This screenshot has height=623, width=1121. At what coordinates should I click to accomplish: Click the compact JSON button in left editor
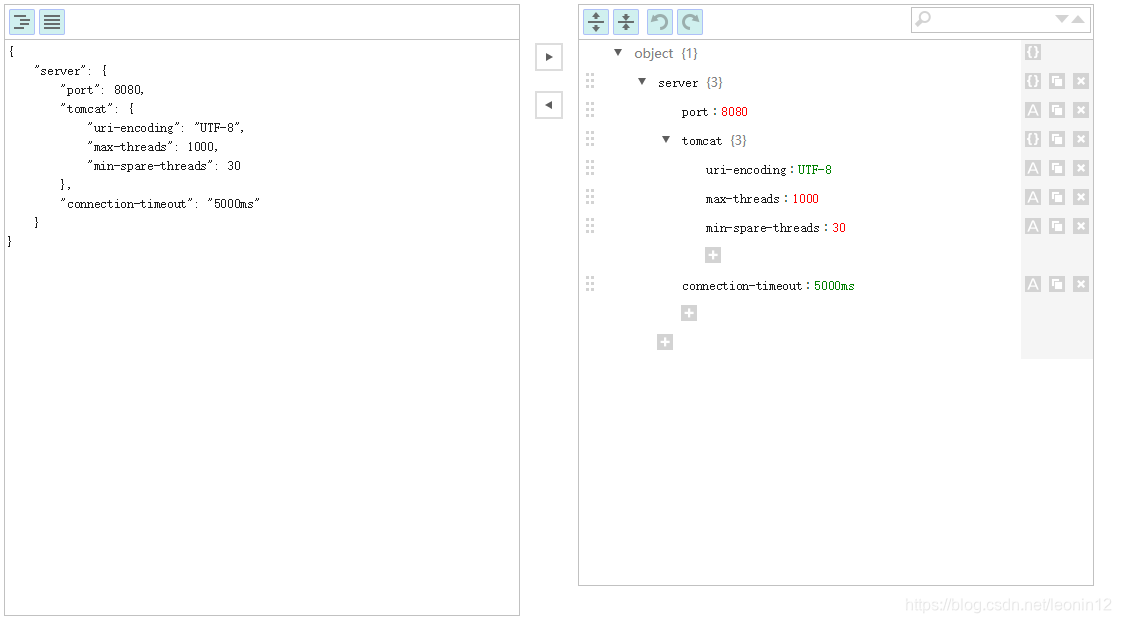pos(52,22)
